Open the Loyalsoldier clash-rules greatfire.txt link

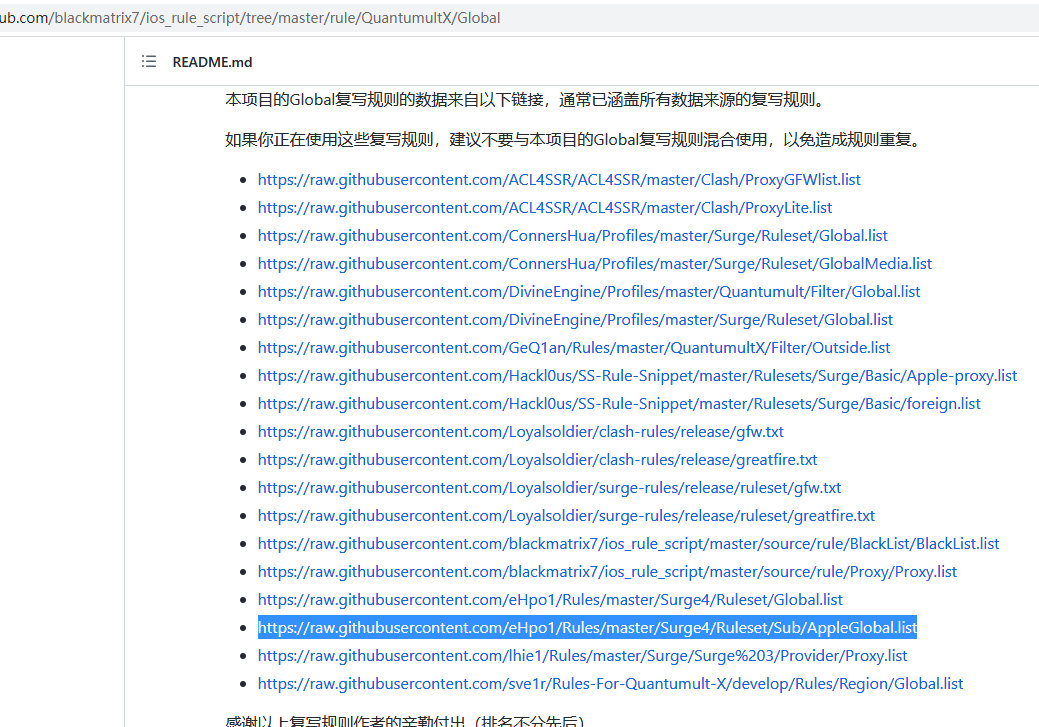[x=537, y=459]
